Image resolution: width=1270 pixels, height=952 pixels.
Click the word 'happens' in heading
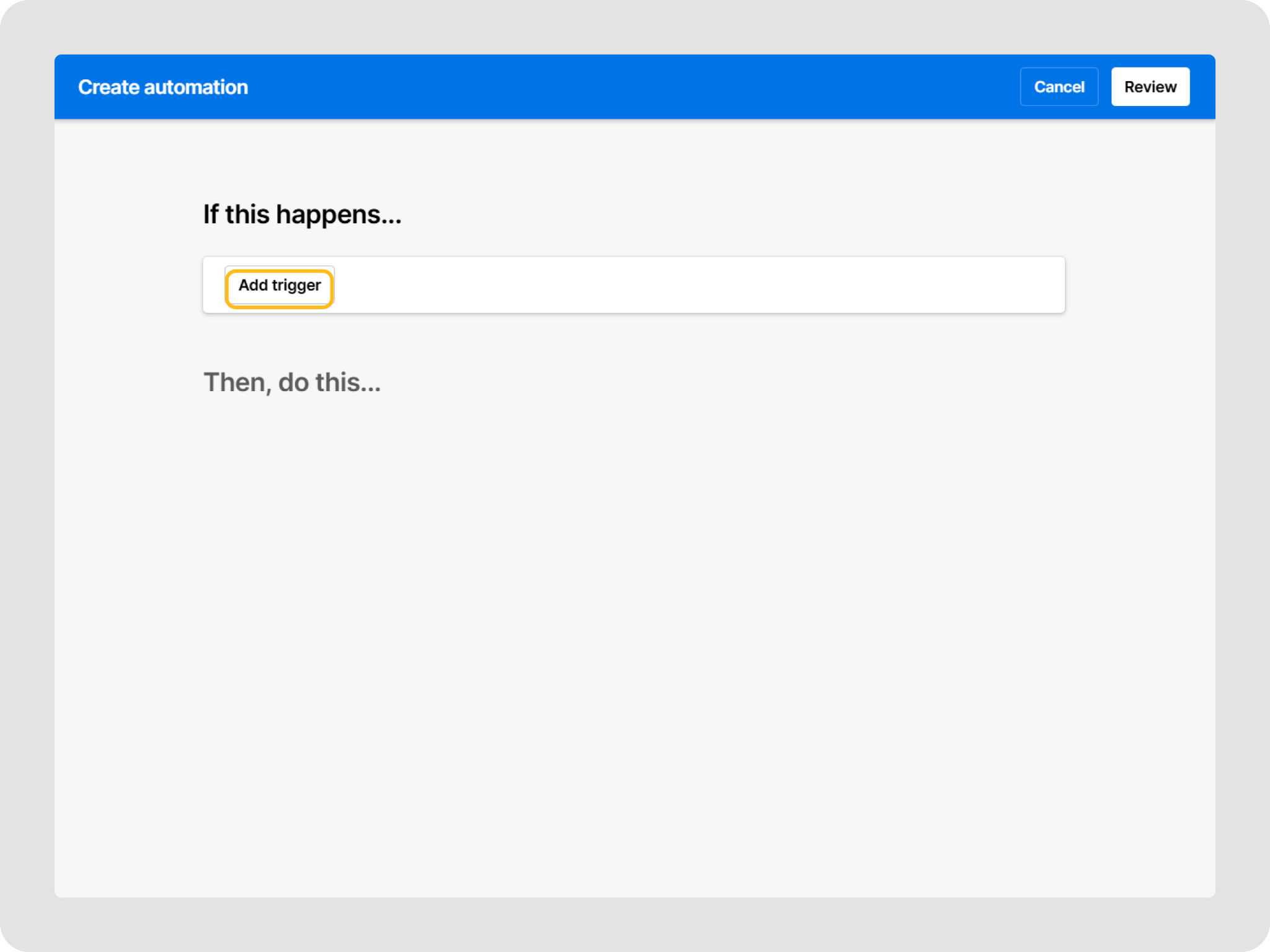click(x=329, y=214)
